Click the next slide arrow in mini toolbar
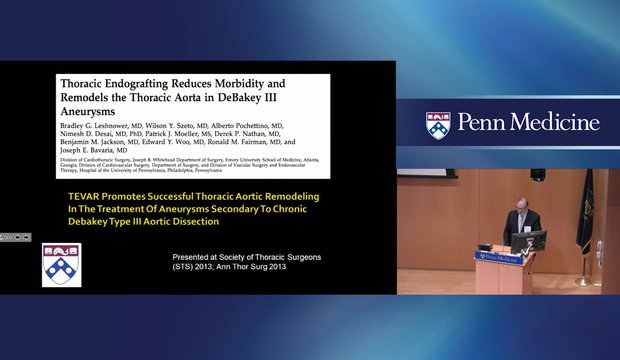Screen dimensions: 620x360 pyautogui.click(x=26, y=237)
